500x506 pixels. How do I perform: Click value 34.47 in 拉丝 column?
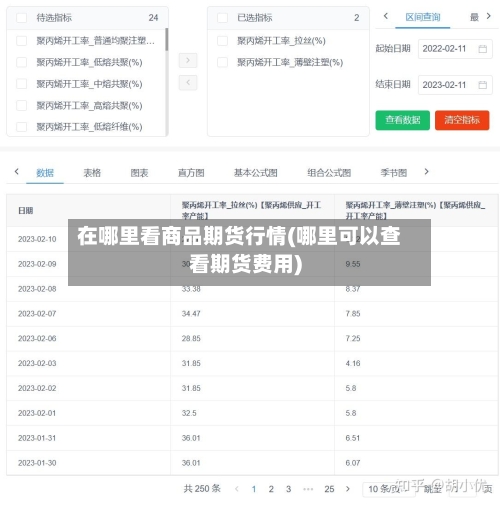(x=191, y=314)
